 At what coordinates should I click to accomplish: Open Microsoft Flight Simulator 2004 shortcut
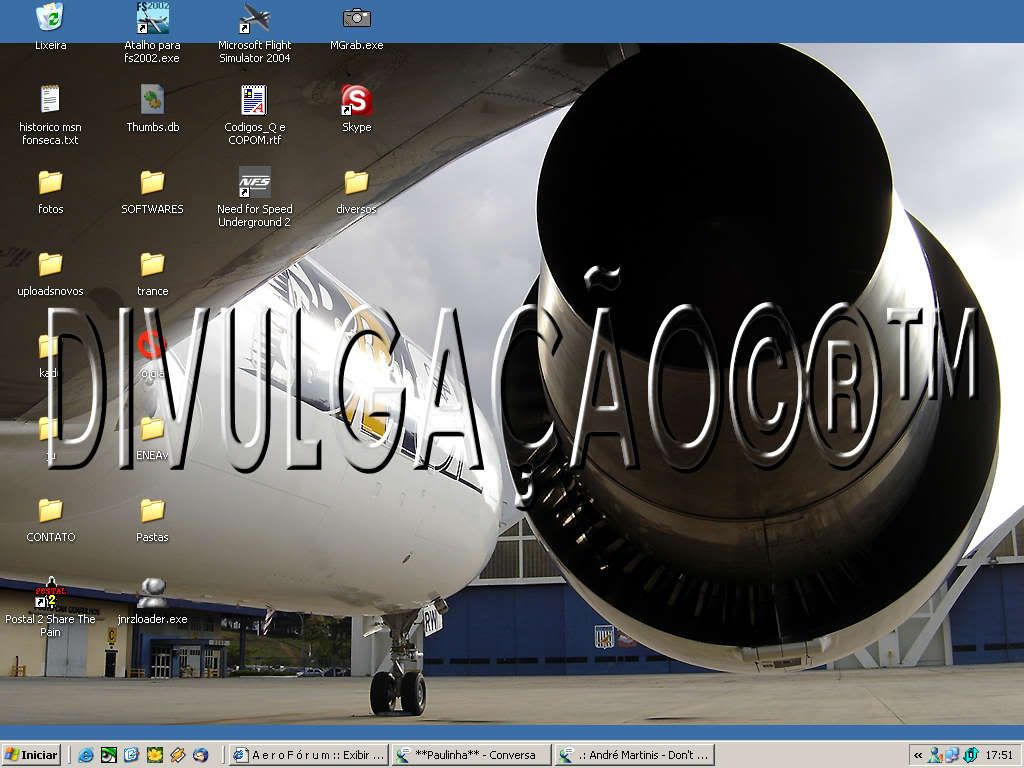pos(254,18)
